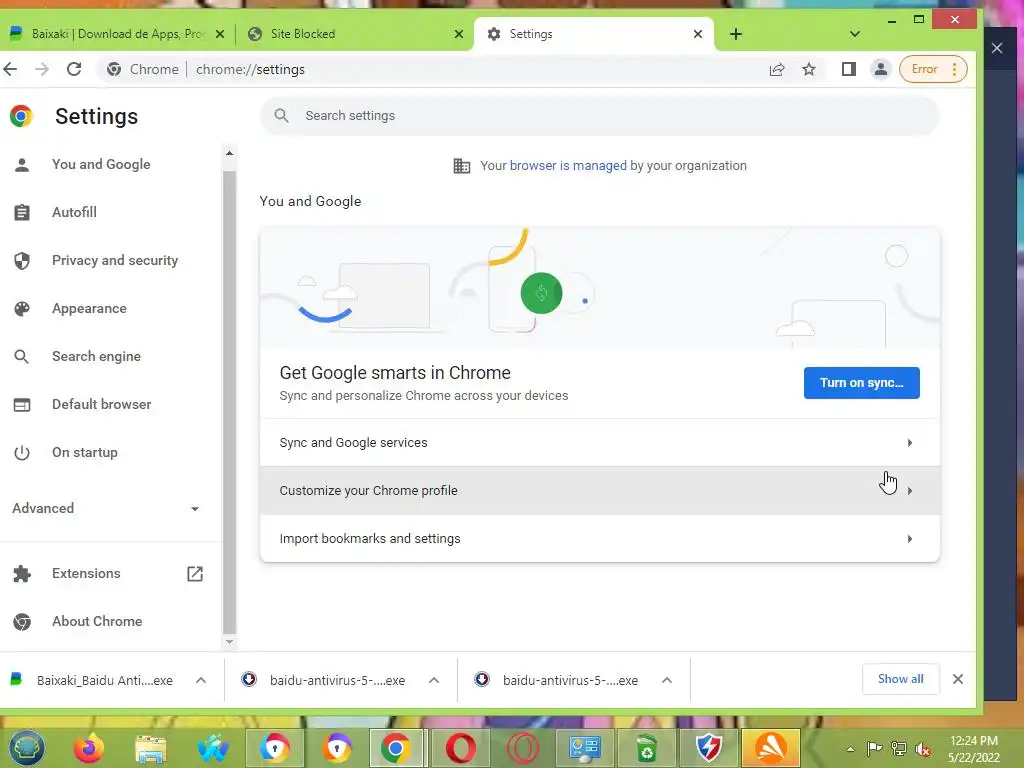Viewport: 1024px width, 768px height.
Task: Open the Error browser menu button
Action: point(933,69)
